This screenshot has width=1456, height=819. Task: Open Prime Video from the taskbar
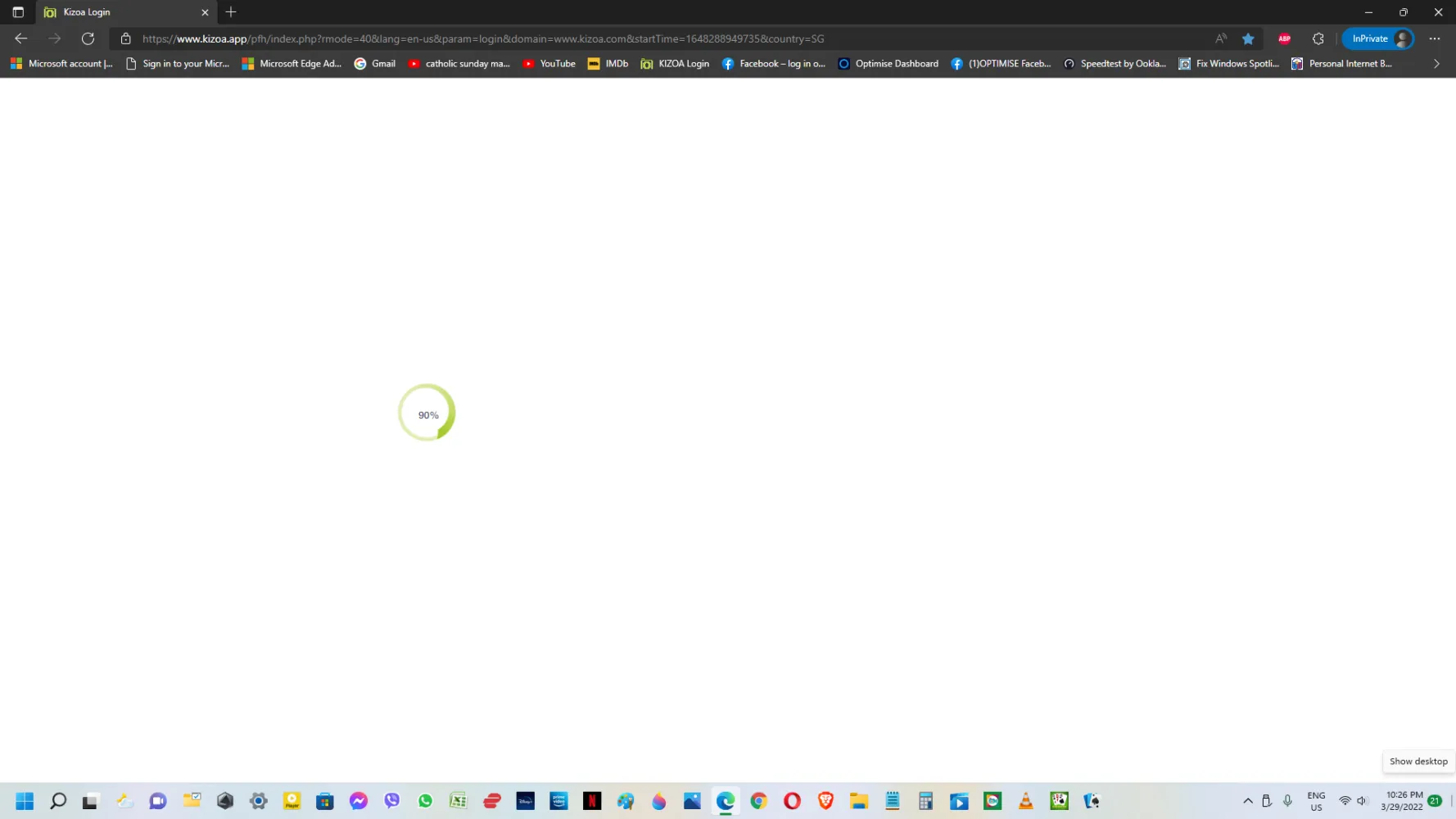tap(559, 801)
